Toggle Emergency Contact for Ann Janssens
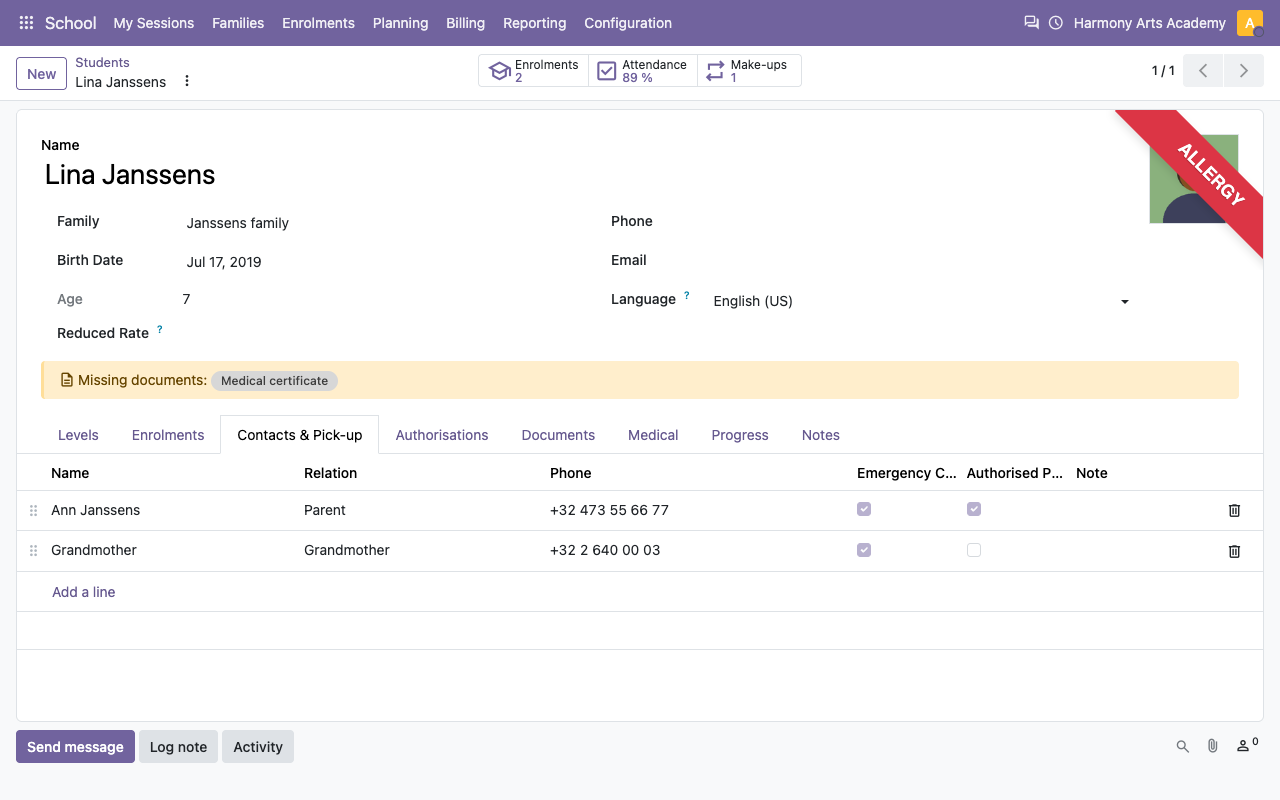This screenshot has height=800, width=1280. 864,509
